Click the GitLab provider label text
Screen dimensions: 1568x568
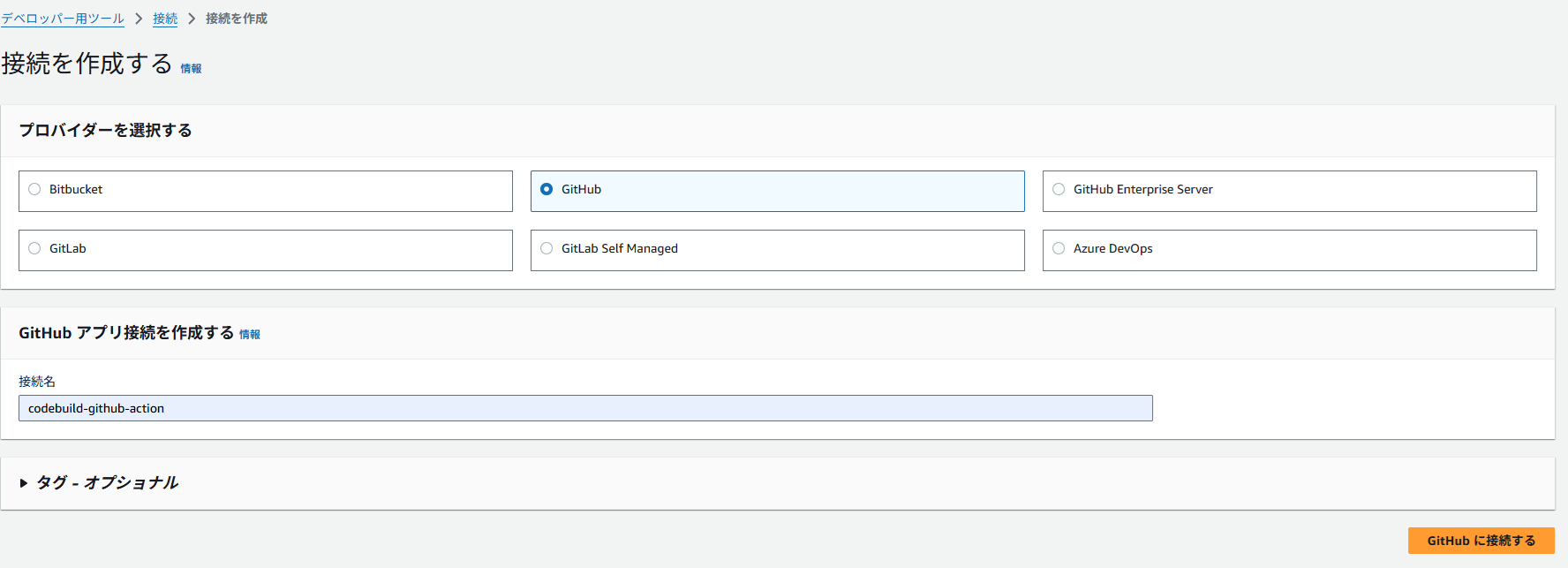[67, 248]
